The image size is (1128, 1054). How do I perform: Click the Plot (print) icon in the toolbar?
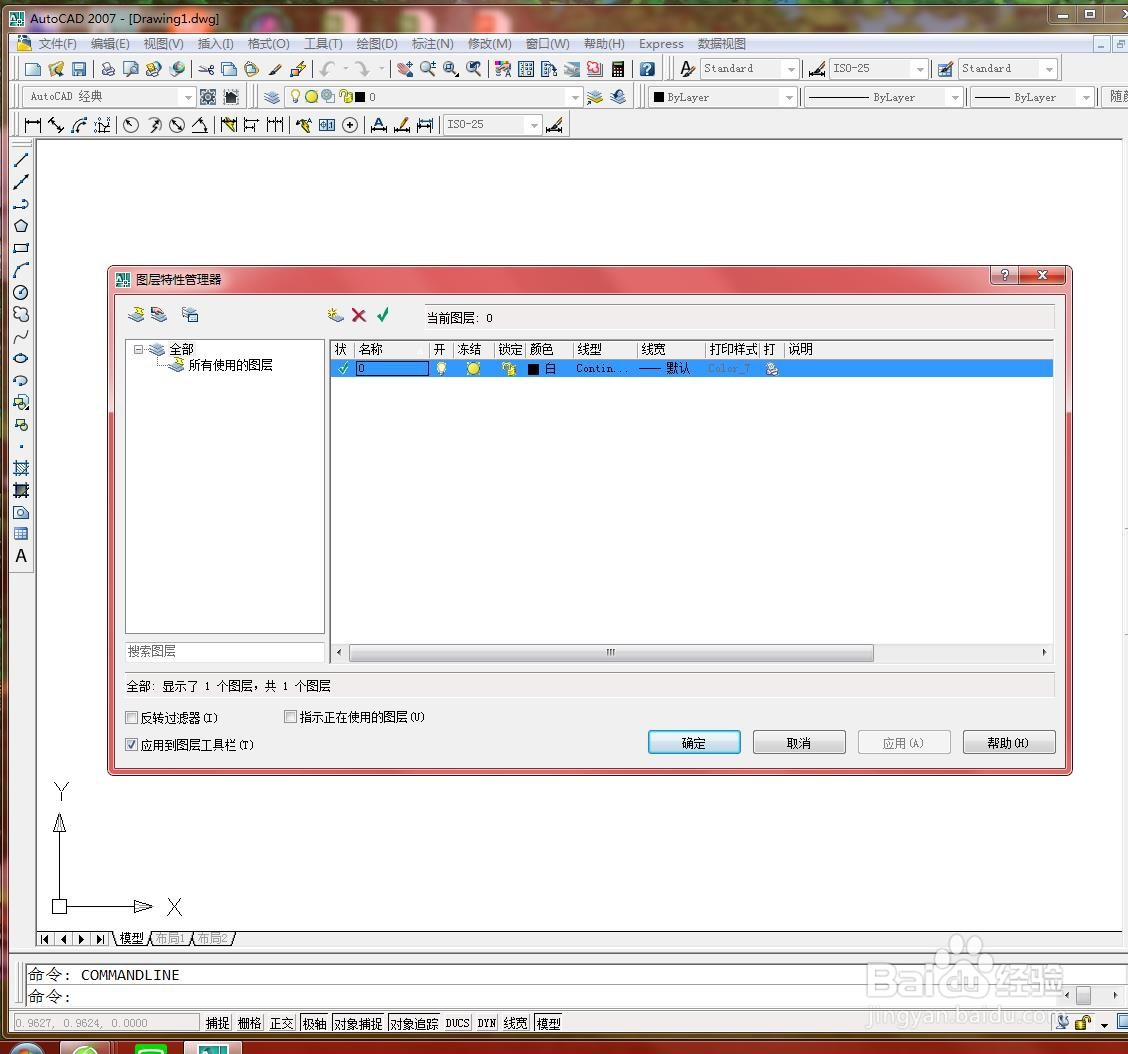click(x=108, y=68)
